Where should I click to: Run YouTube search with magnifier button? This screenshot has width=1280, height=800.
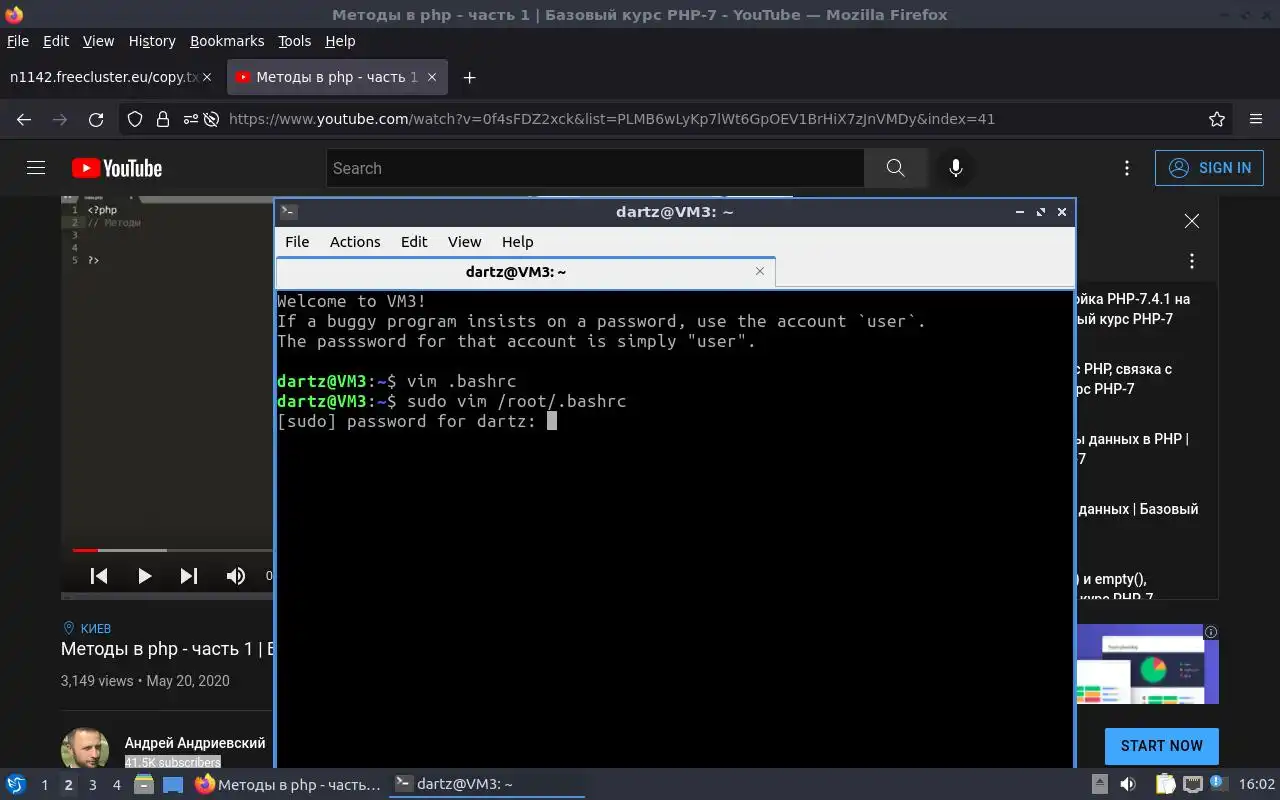pos(895,168)
